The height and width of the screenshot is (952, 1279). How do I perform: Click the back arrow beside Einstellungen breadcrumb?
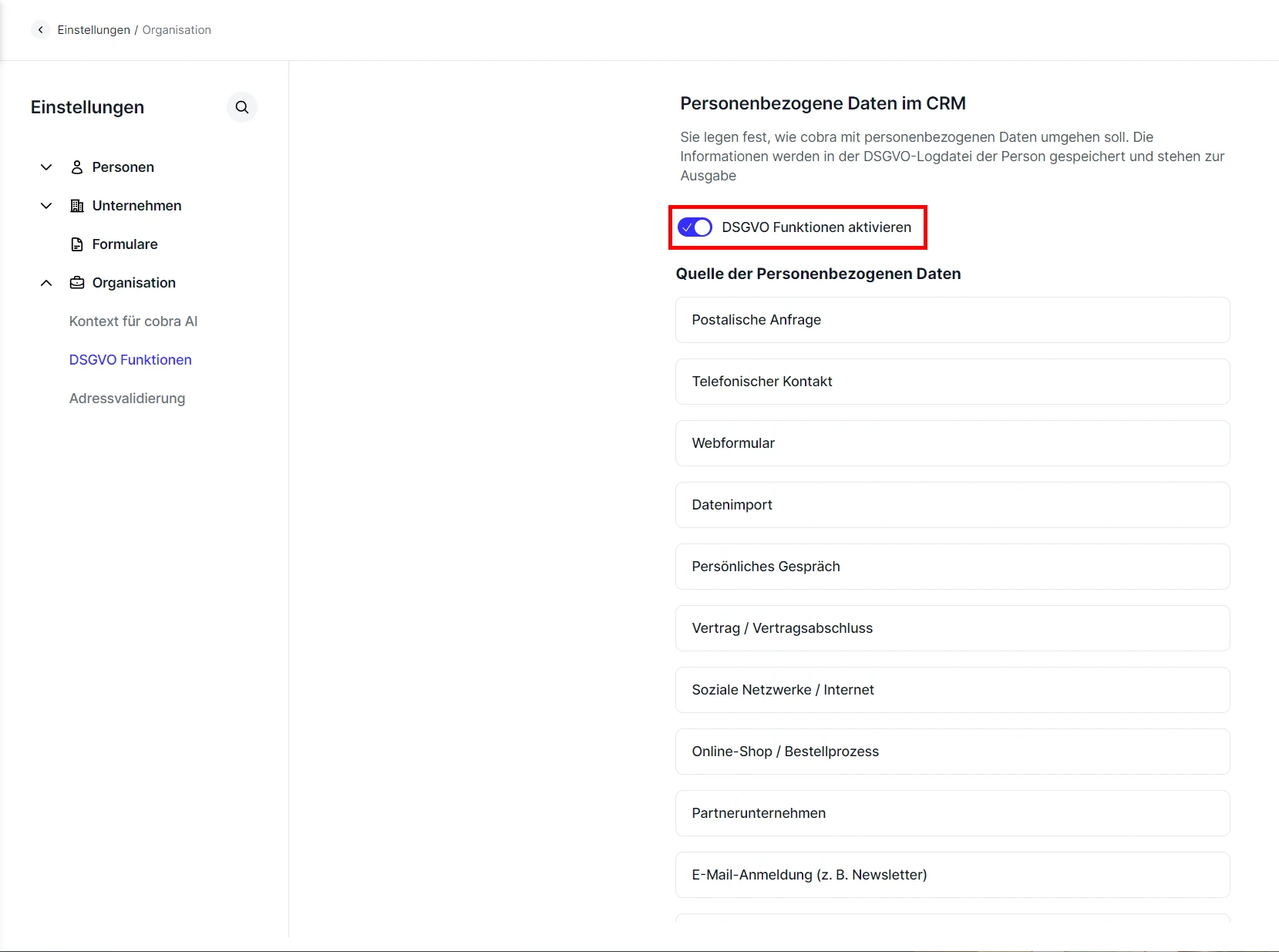(40, 30)
